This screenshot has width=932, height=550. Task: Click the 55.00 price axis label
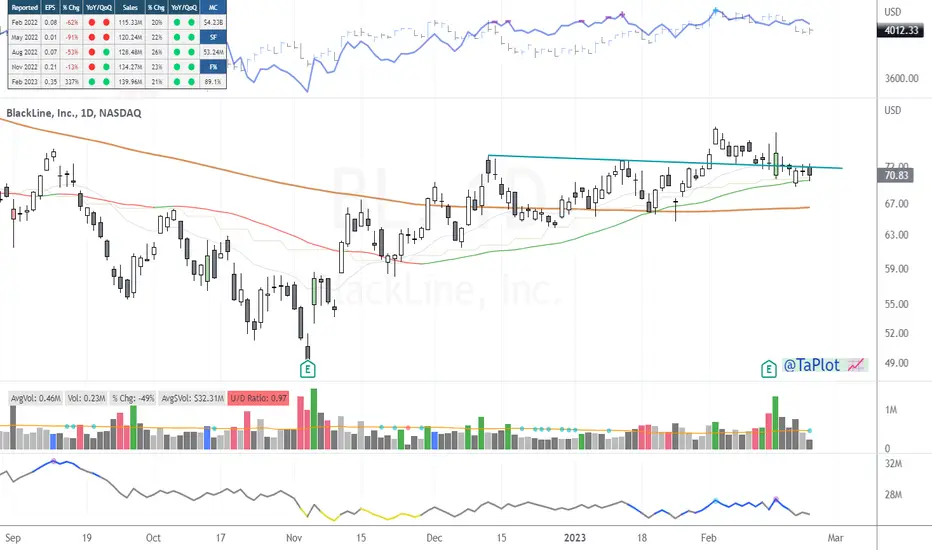click(x=896, y=304)
